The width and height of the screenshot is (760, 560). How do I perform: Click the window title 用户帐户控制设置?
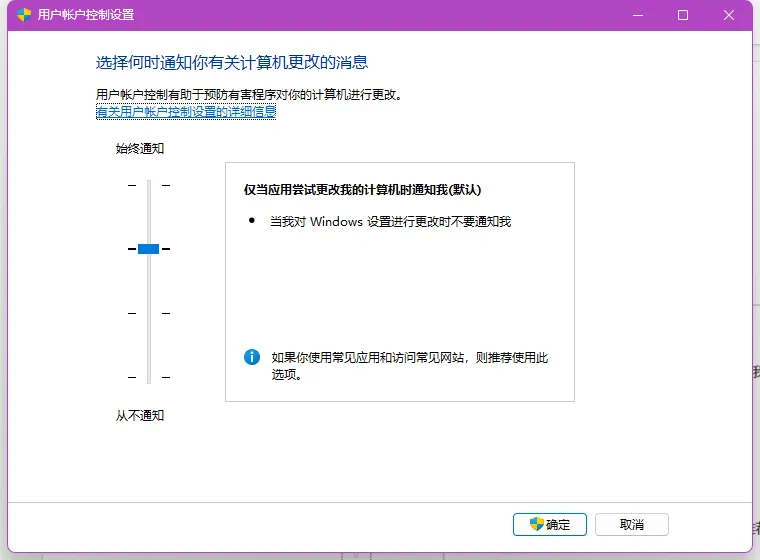[86, 15]
